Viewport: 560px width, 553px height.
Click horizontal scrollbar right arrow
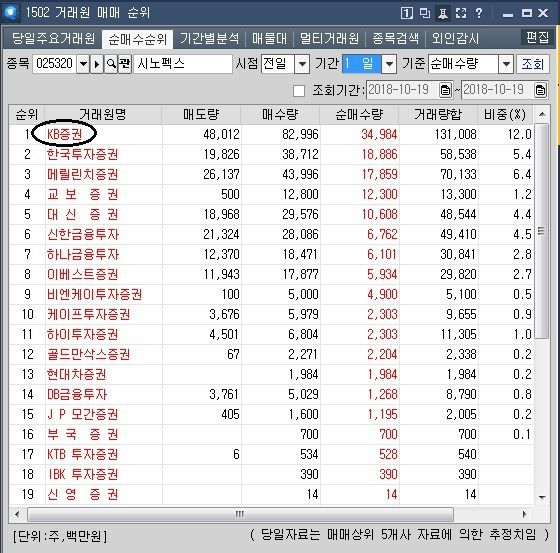[x=524, y=514]
